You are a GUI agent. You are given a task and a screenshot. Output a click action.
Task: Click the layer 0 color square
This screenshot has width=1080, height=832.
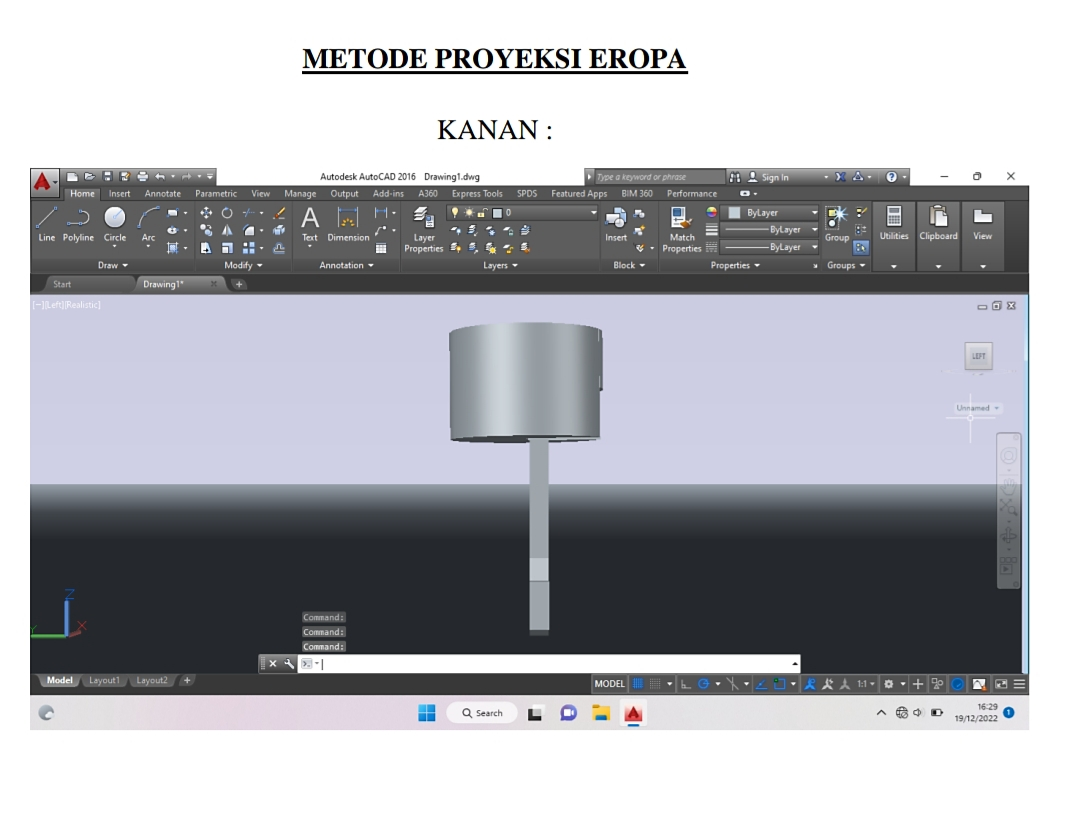tap(497, 213)
